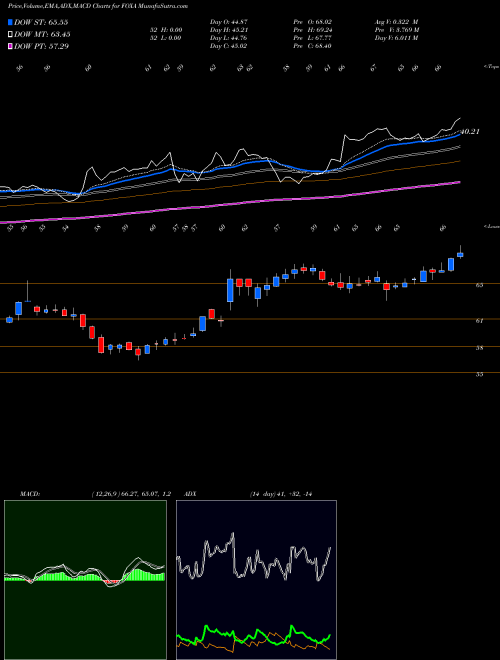500x660 pixels.
Task: Click the 61 price level label
Action: 479,321
